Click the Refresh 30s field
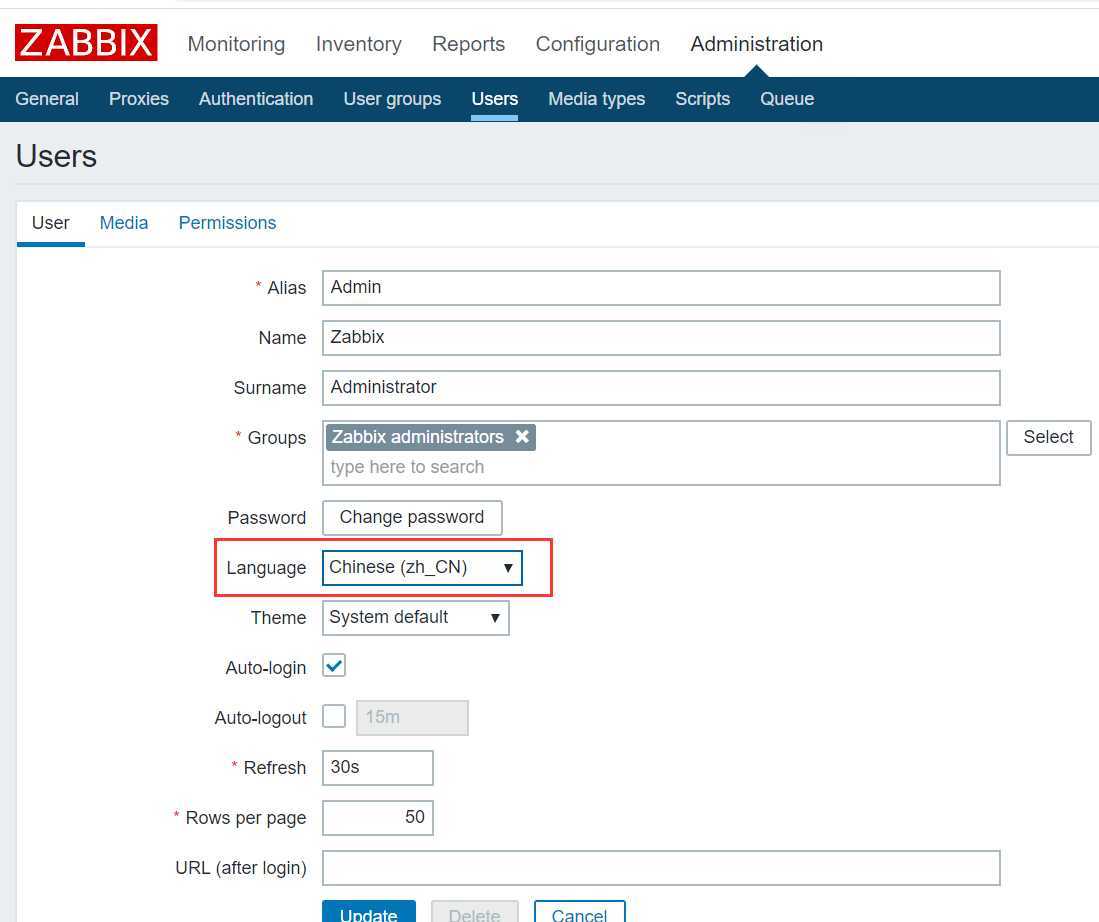The image size is (1099, 922). pyautogui.click(x=378, y=768)
